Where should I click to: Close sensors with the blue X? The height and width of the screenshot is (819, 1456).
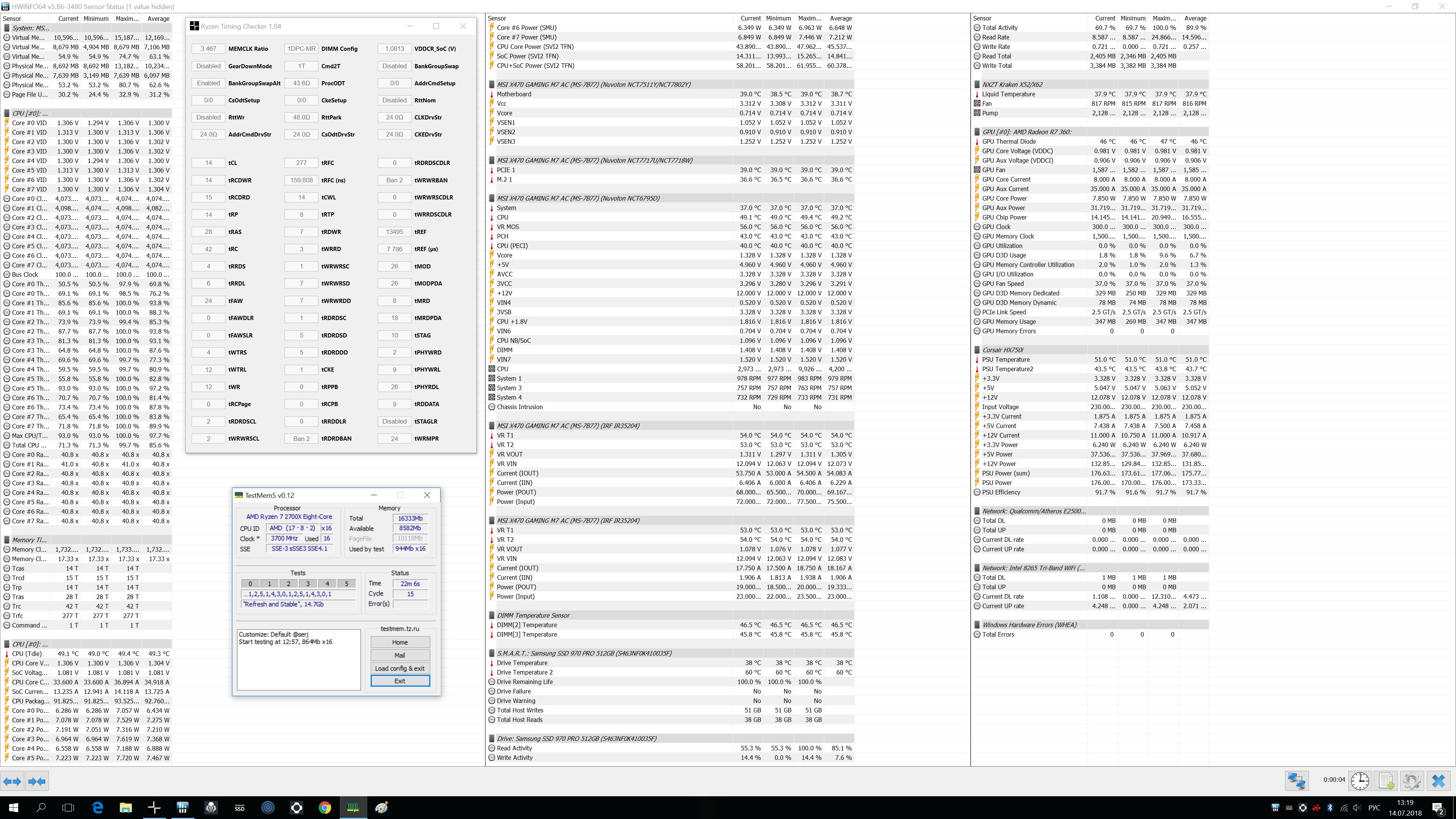tap(1439, 781)
